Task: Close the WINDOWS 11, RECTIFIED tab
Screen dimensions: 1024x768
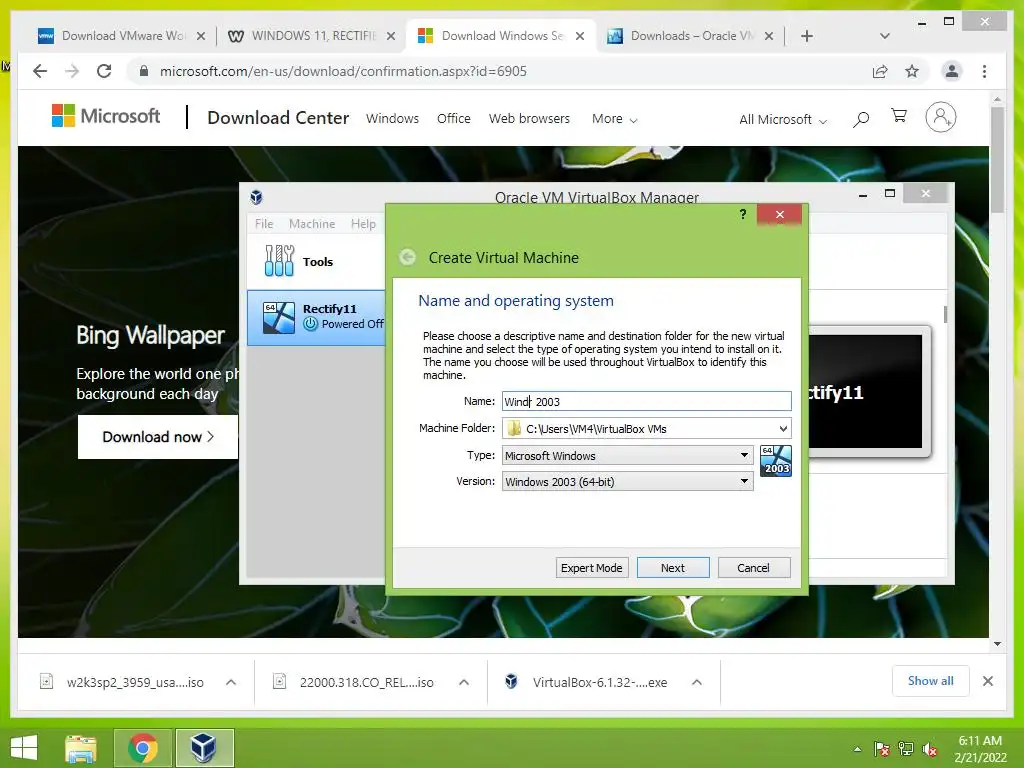Action: 391,36
